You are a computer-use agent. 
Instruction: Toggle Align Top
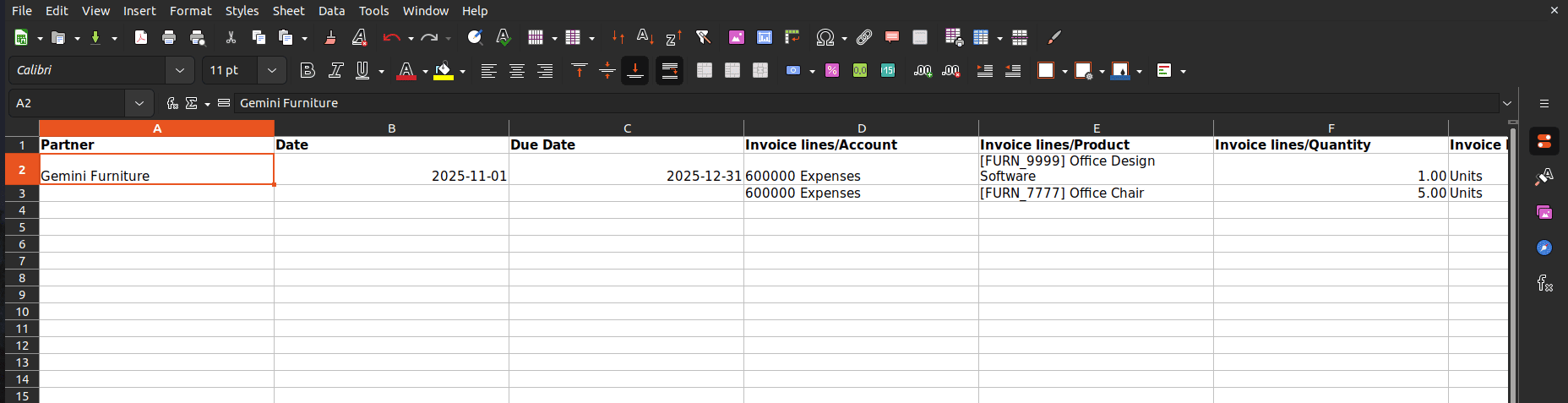[579, 70]
